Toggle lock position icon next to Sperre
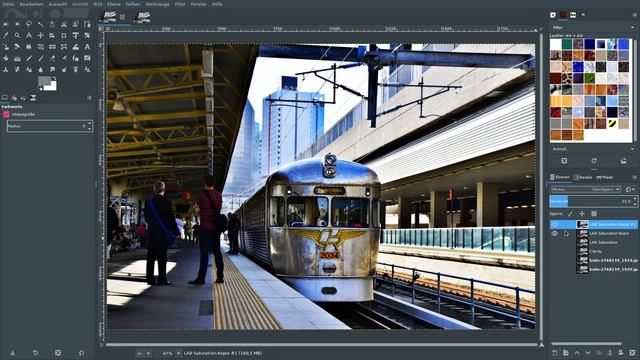Image resolution: width=640 pixels, height=360 pixels. [582, 213]
